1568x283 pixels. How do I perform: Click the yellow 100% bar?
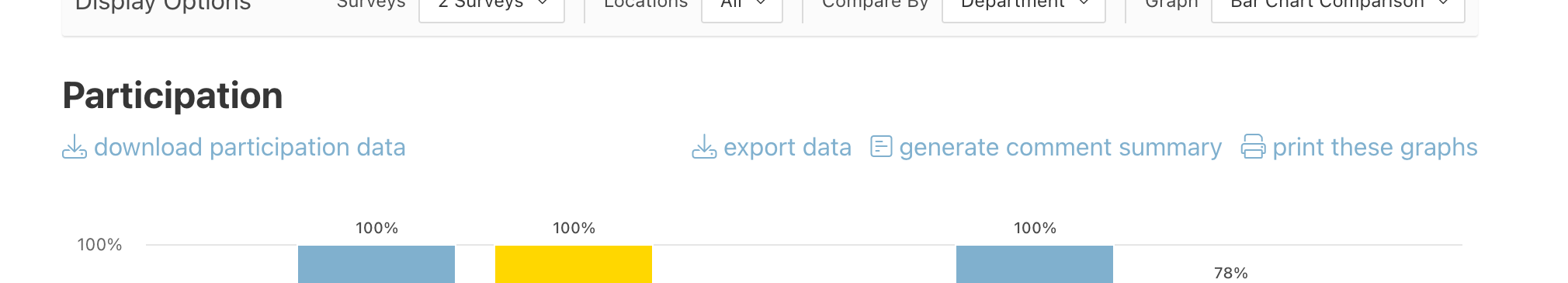coord(574,264)
